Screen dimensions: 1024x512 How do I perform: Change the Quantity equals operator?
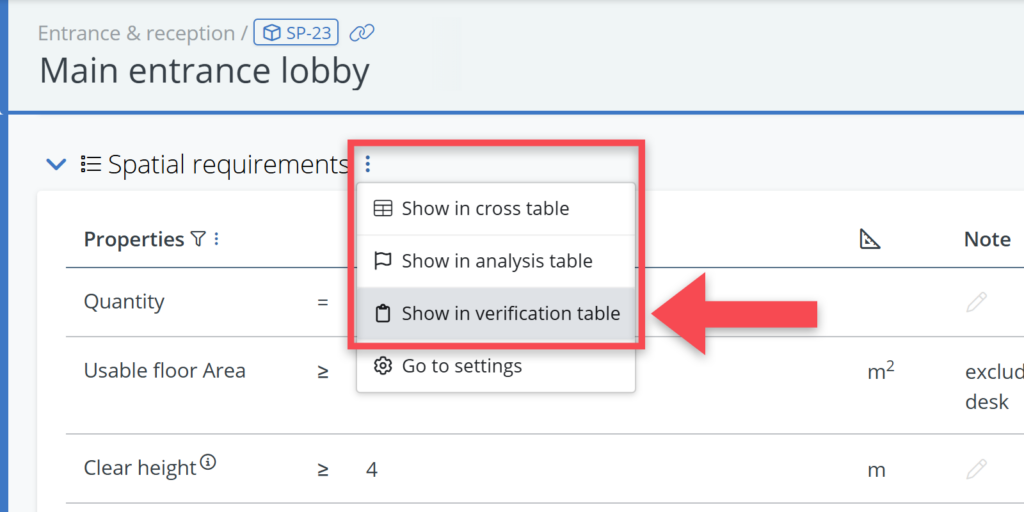click(323, 302)
